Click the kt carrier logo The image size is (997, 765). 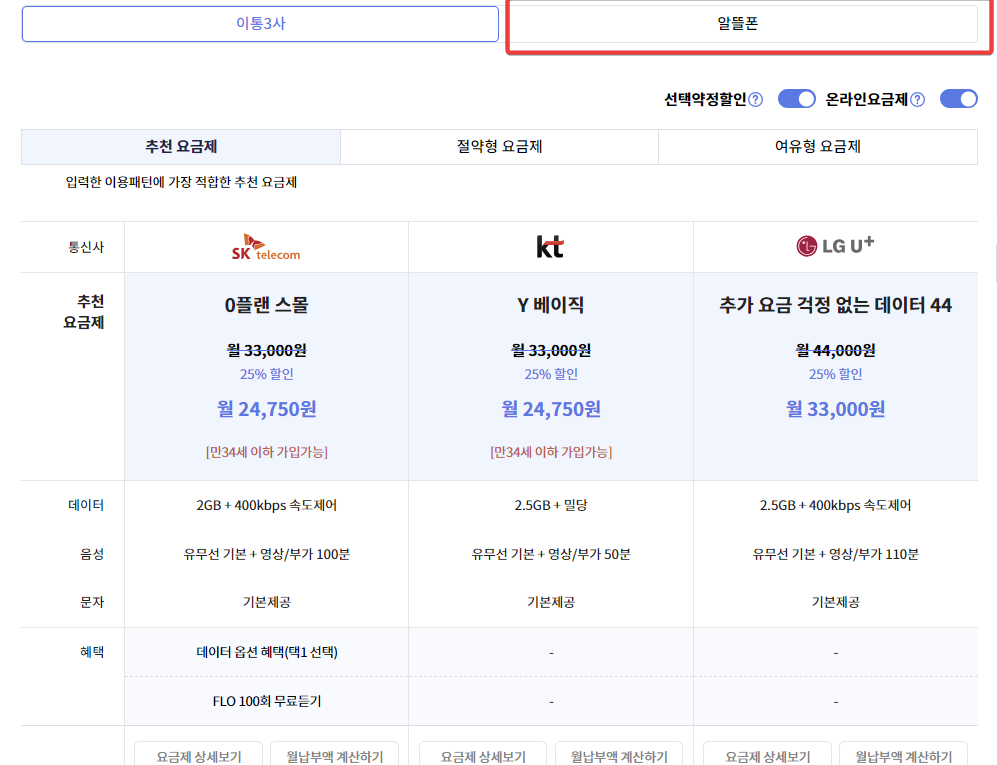550,247
